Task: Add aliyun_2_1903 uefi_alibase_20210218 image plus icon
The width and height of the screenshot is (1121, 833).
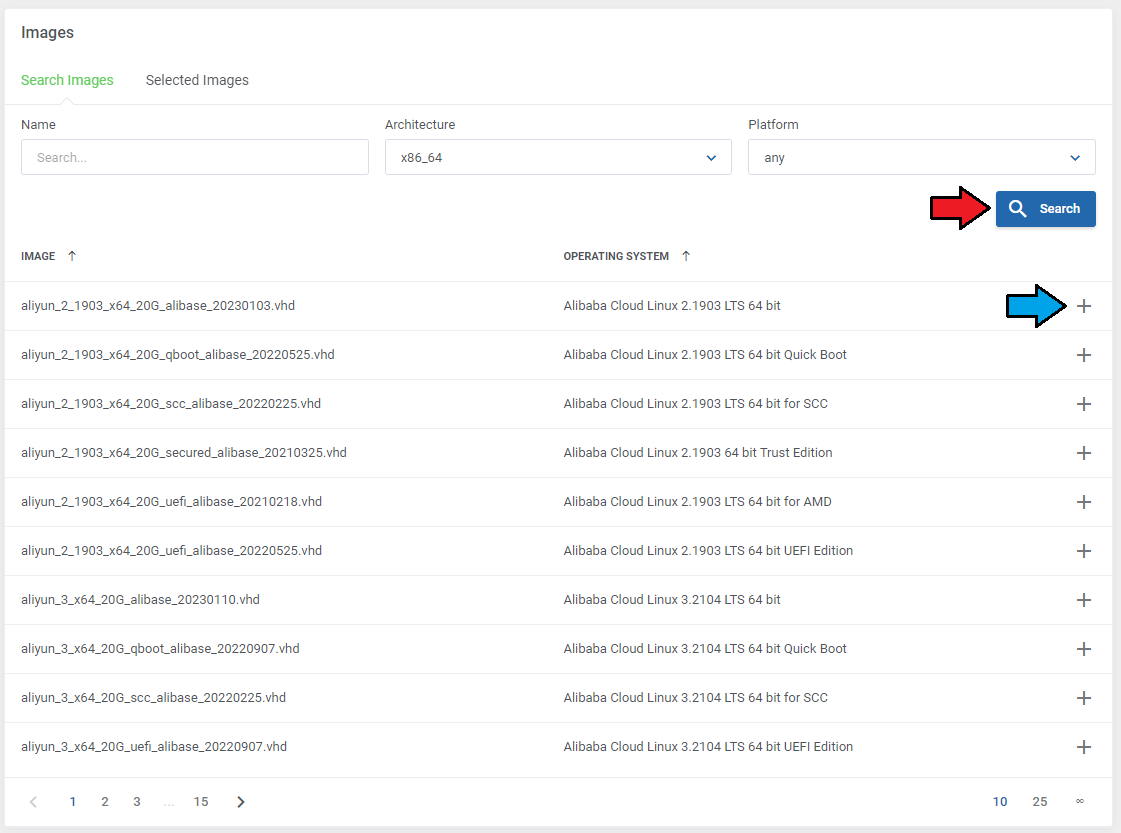Action: [1084, 502]
